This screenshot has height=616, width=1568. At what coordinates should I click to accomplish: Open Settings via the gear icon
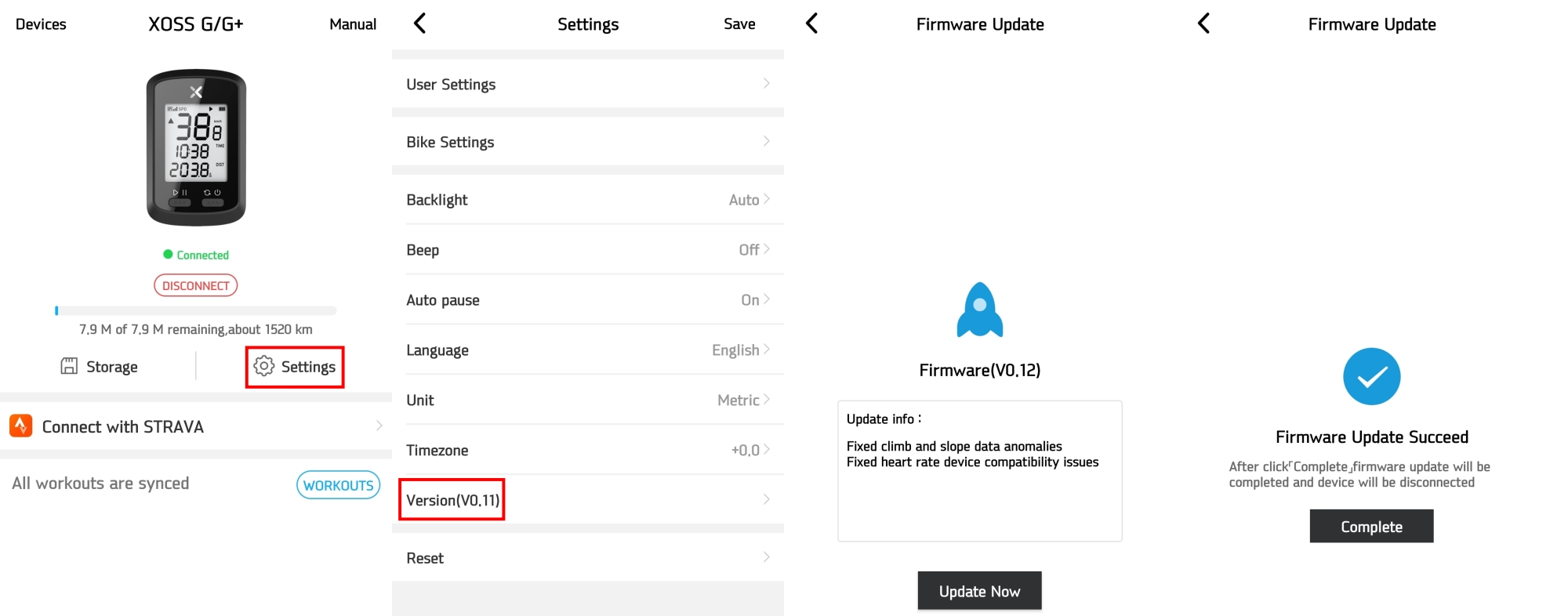[264, 366]
